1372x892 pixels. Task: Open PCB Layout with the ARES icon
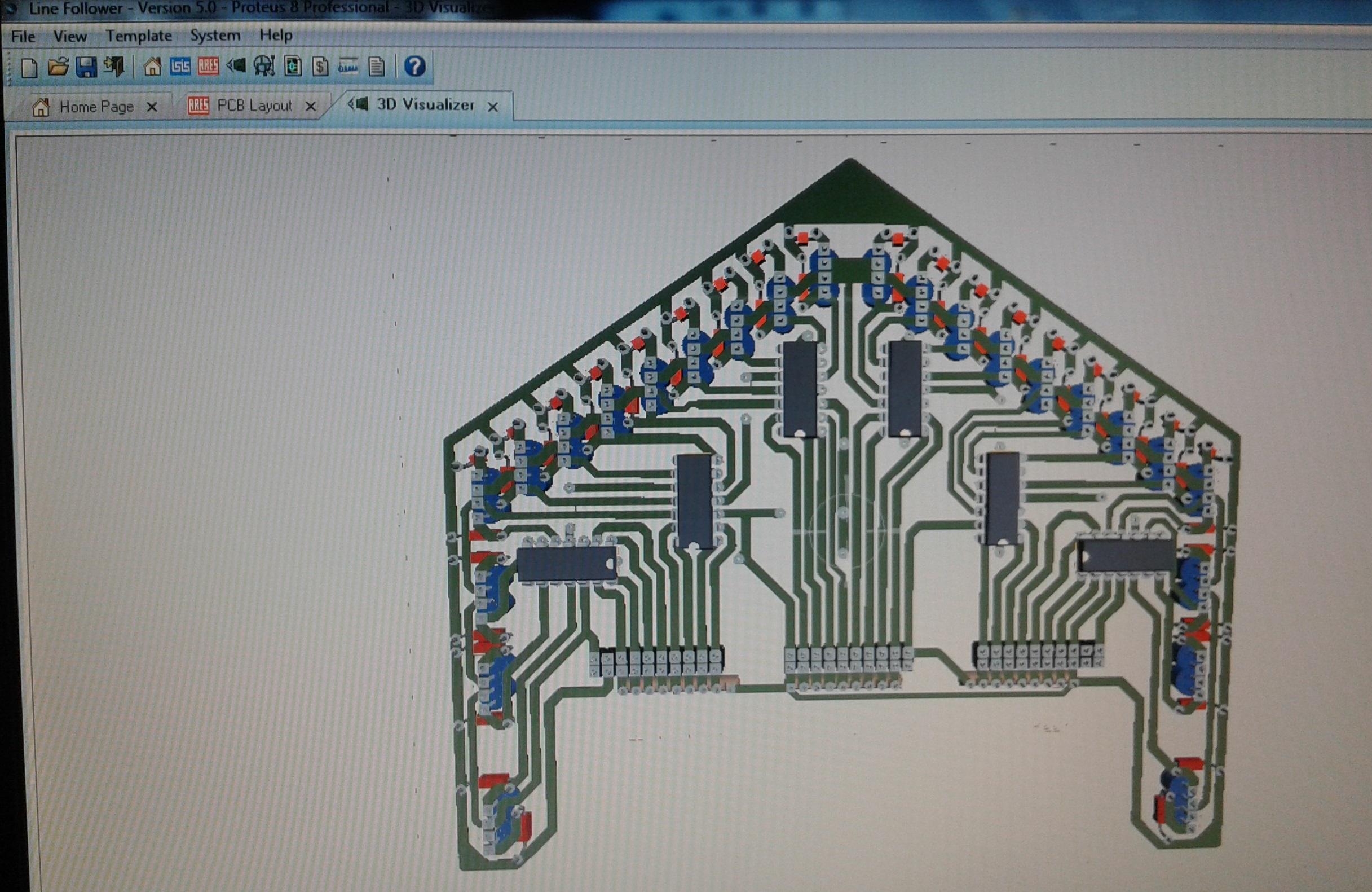[208, 68]
